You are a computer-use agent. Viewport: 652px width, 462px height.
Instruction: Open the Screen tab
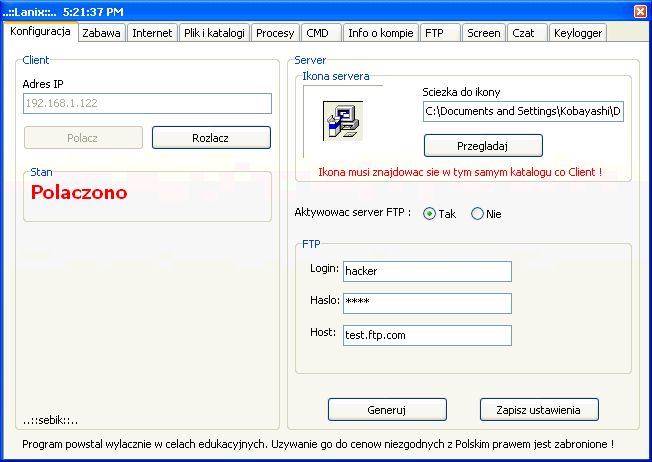[484, 33]
